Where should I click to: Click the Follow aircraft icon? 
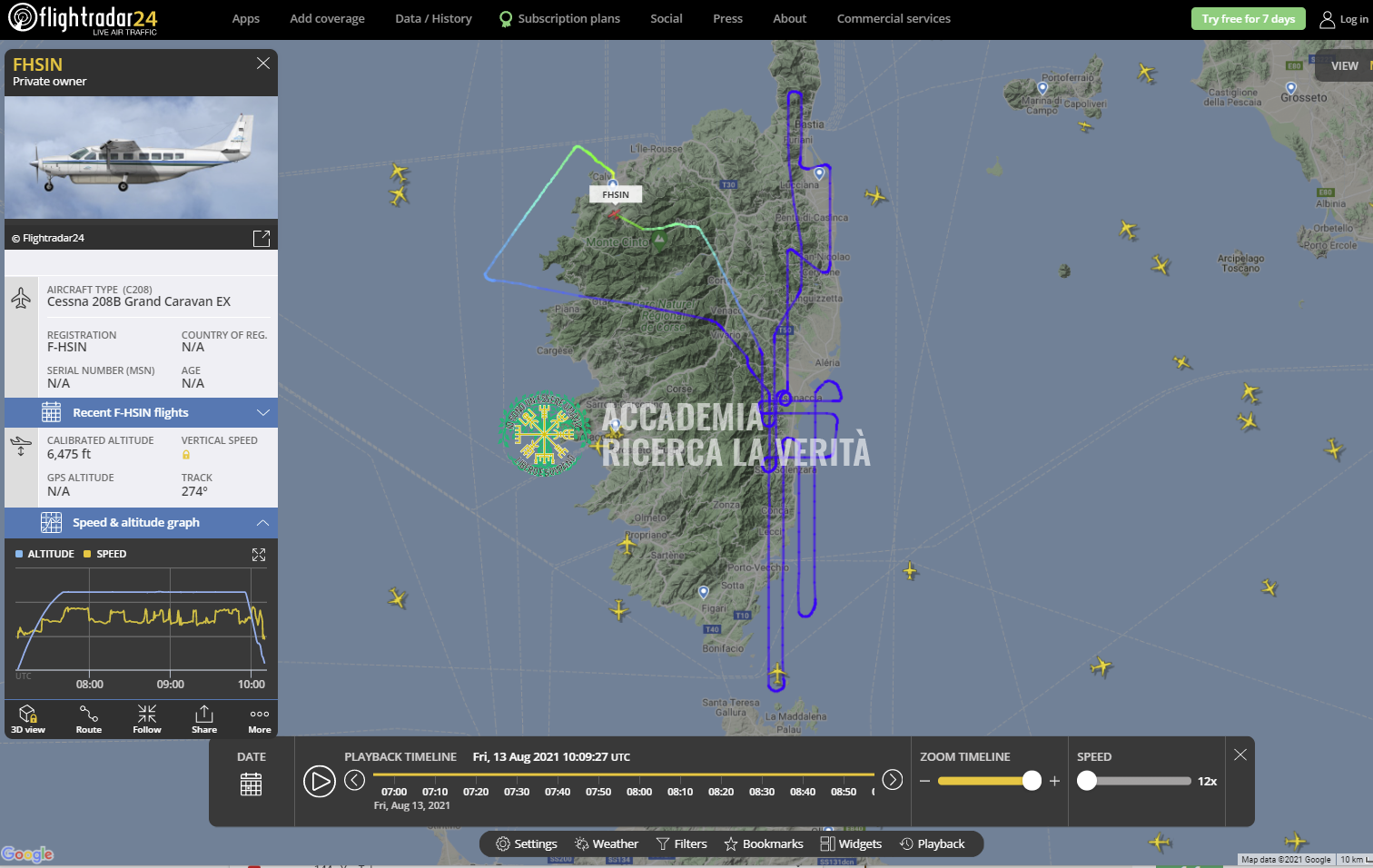click(x=147, y=718)
